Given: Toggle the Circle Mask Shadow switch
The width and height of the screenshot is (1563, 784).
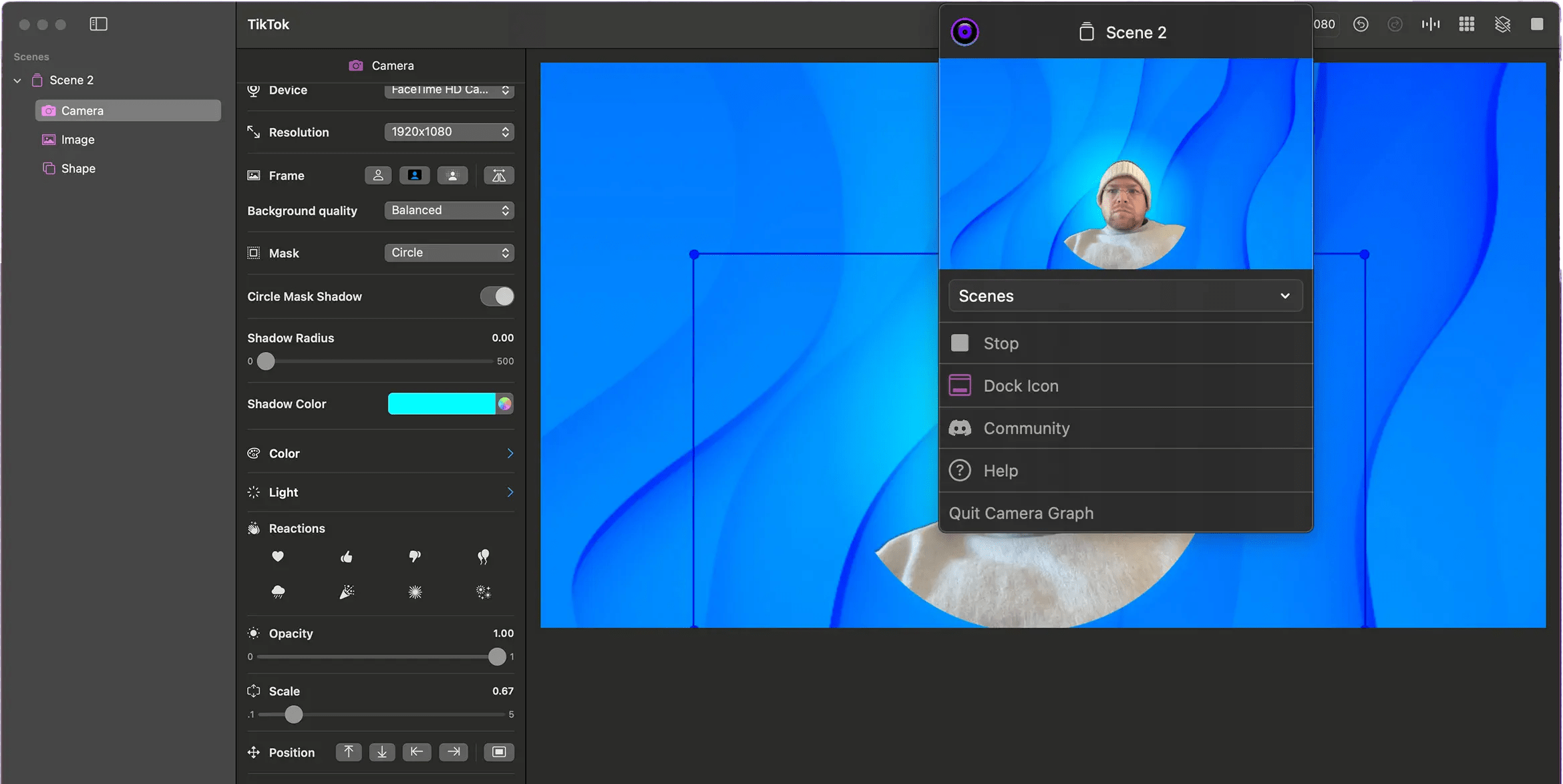Looking at the screenshot, I should point(497,297).
